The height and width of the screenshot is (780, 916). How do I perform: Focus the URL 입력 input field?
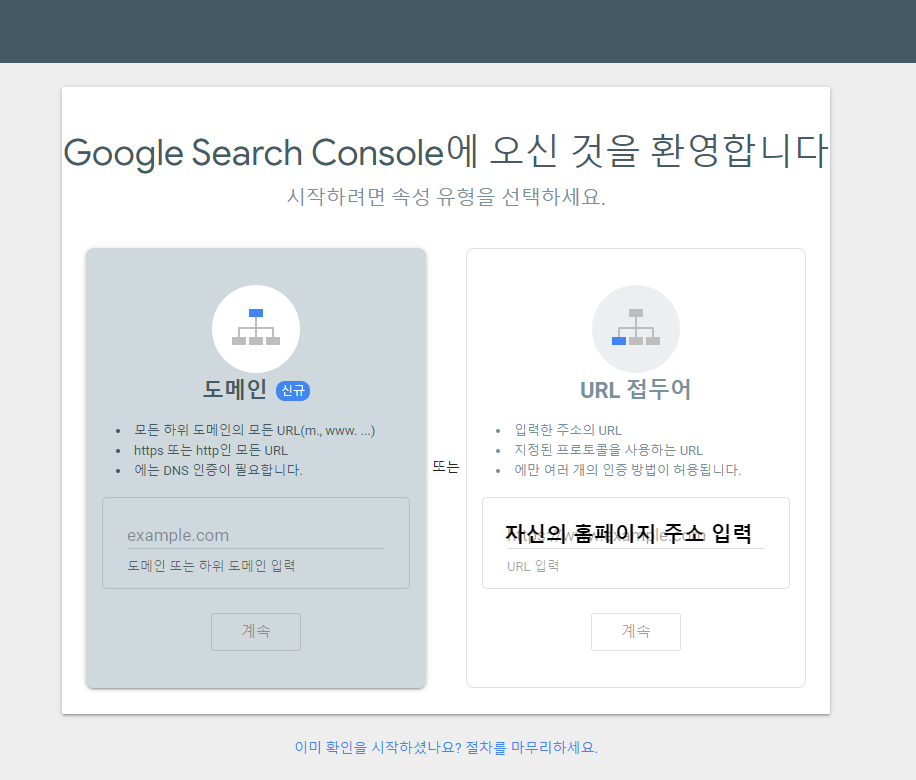(636, 535)
